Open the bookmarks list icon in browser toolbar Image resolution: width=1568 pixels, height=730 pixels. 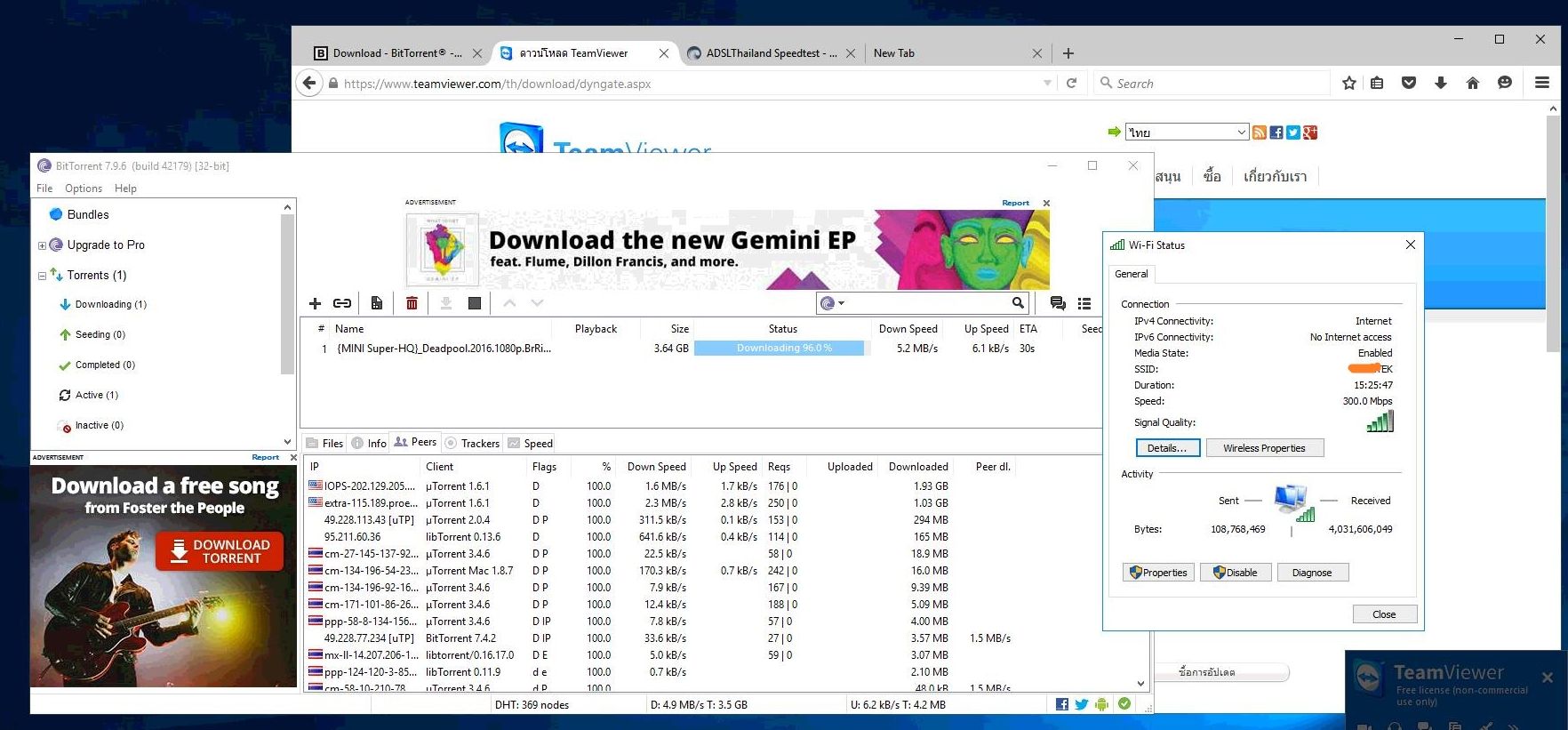[1377, 83]
